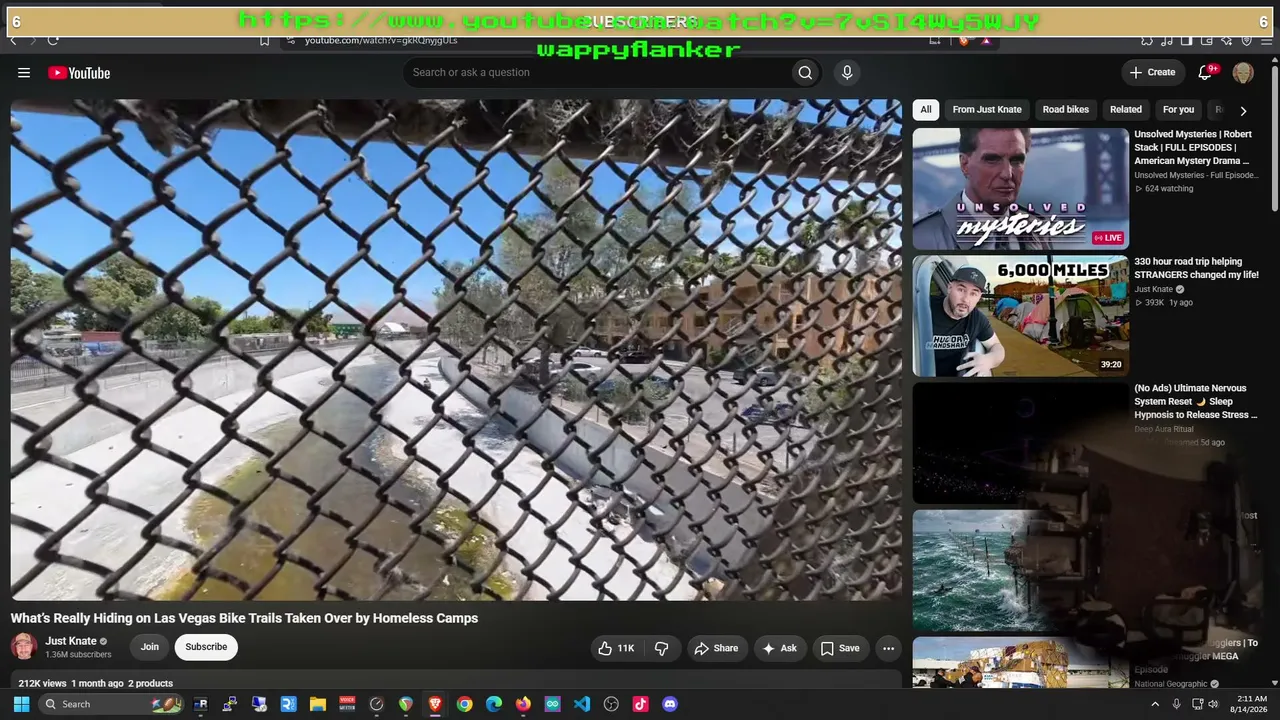The width and height of the screenshot is (1280, 720).
Task: Open the account avatar menu
Action: (1243, 72)
